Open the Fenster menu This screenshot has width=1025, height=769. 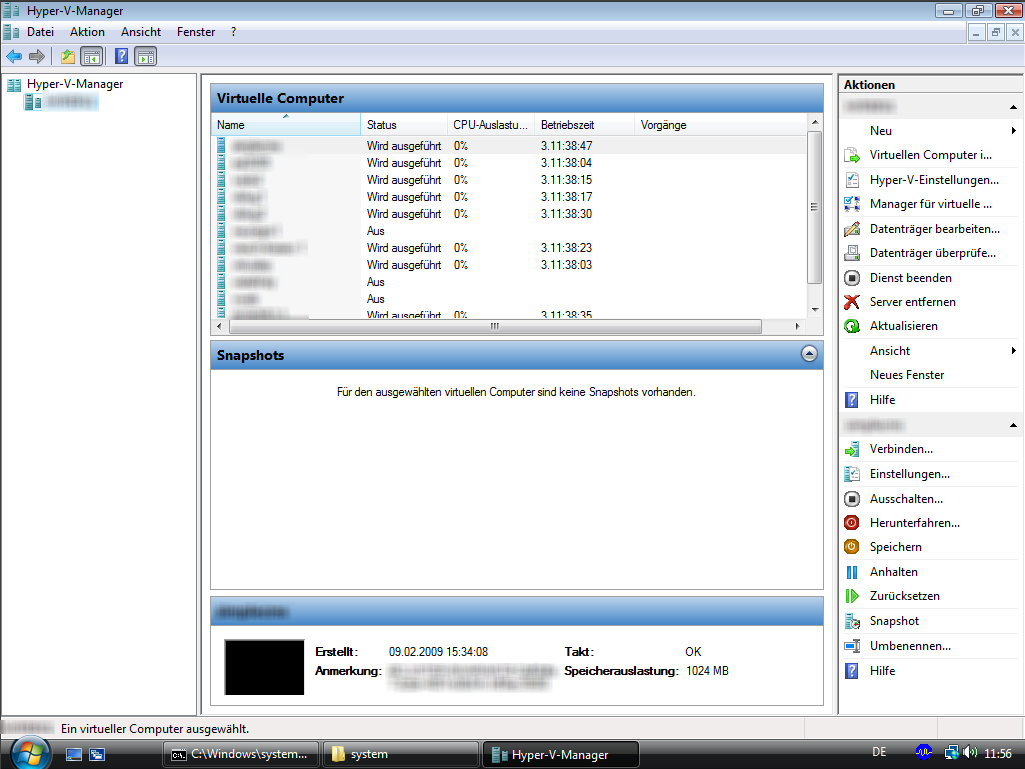[195, 31]
